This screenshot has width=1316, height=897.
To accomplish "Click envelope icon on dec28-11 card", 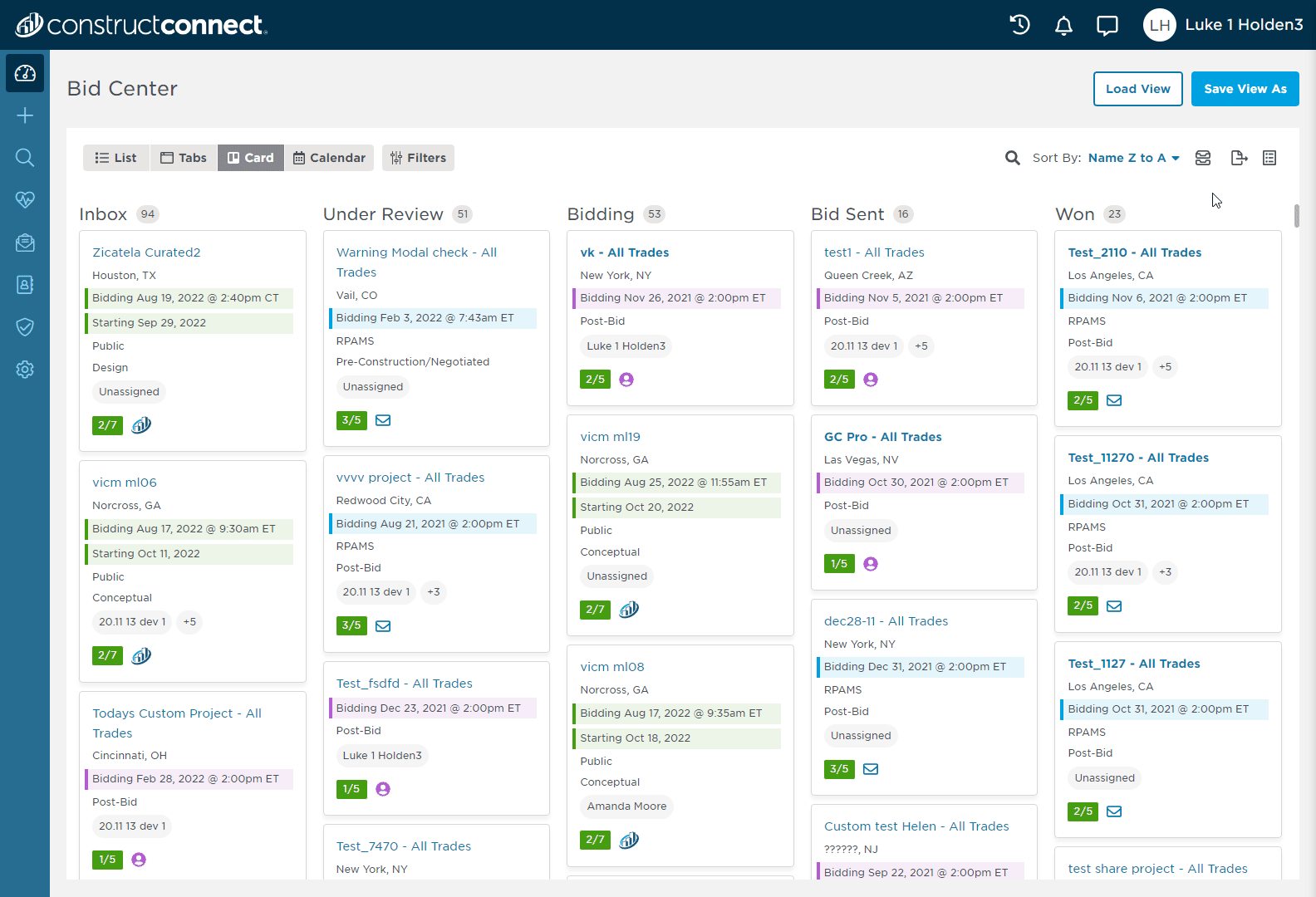I will 871,769.
